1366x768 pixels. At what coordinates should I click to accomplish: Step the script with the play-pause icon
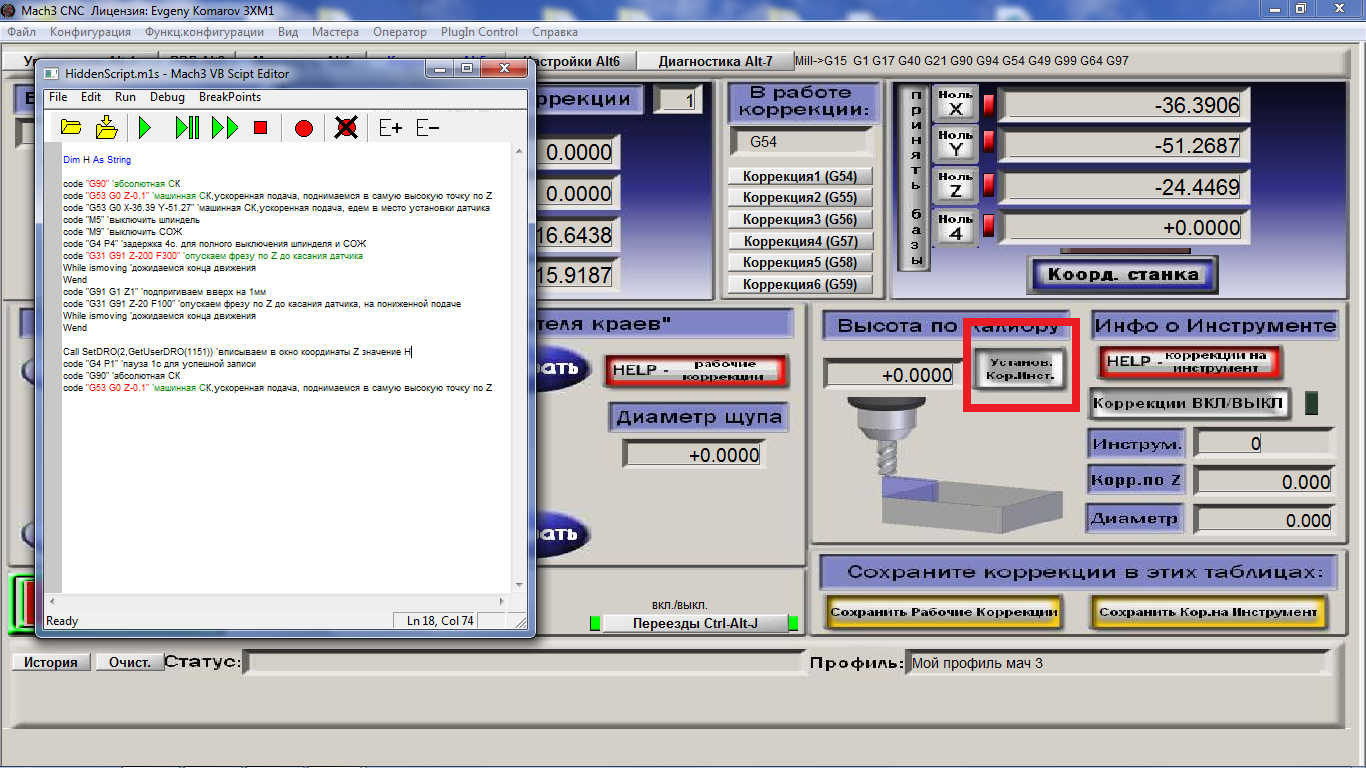click(187, 128)
